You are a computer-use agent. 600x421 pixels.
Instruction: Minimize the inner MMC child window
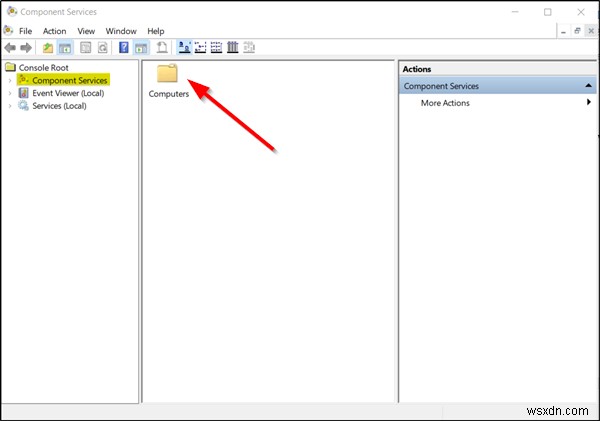click(x=563, y=31)
